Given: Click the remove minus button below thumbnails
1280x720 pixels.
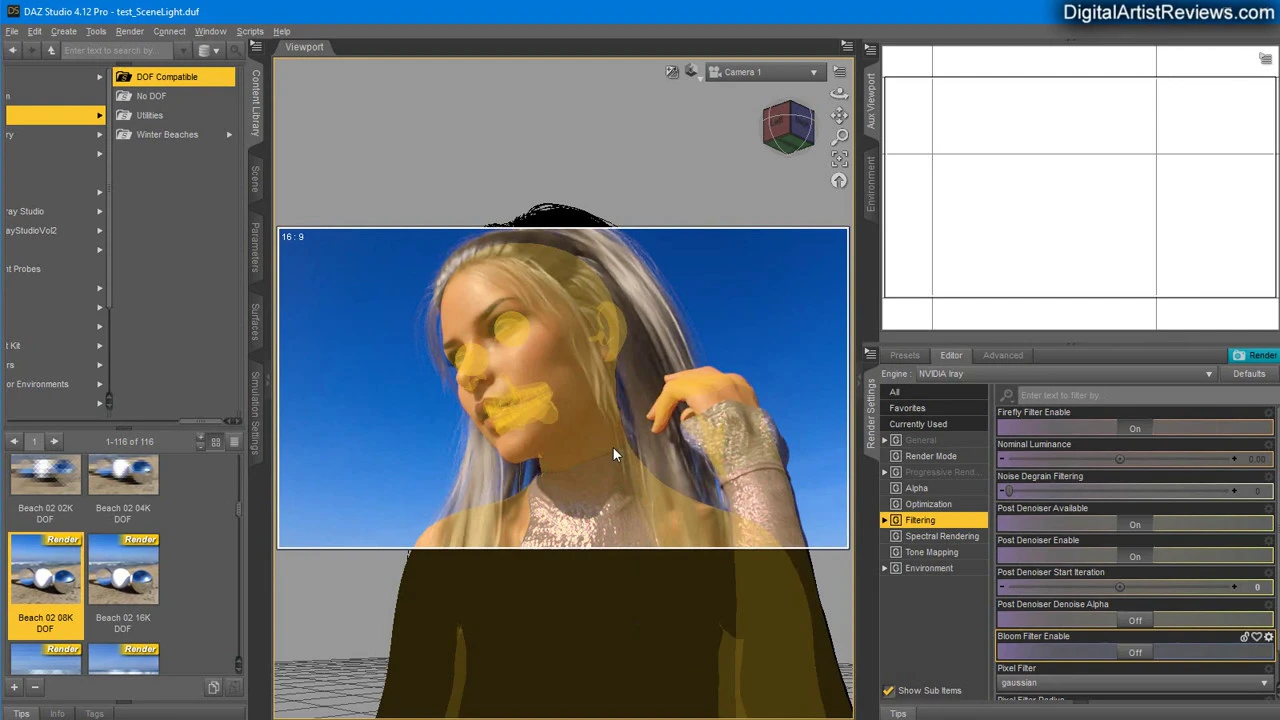Looking at the screenshot, I should tap(34, 687).
